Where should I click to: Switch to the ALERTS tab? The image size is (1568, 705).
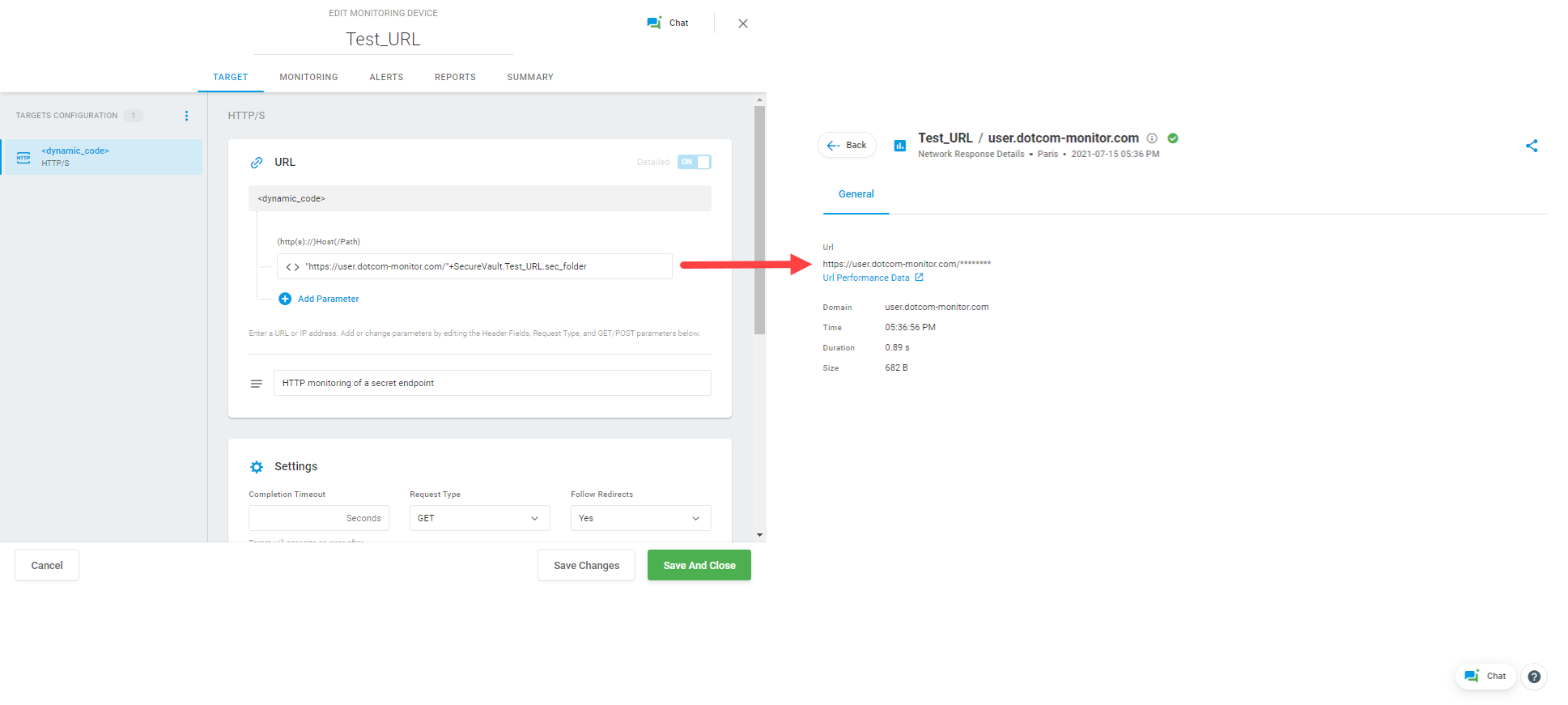click(x=386, y=77)
